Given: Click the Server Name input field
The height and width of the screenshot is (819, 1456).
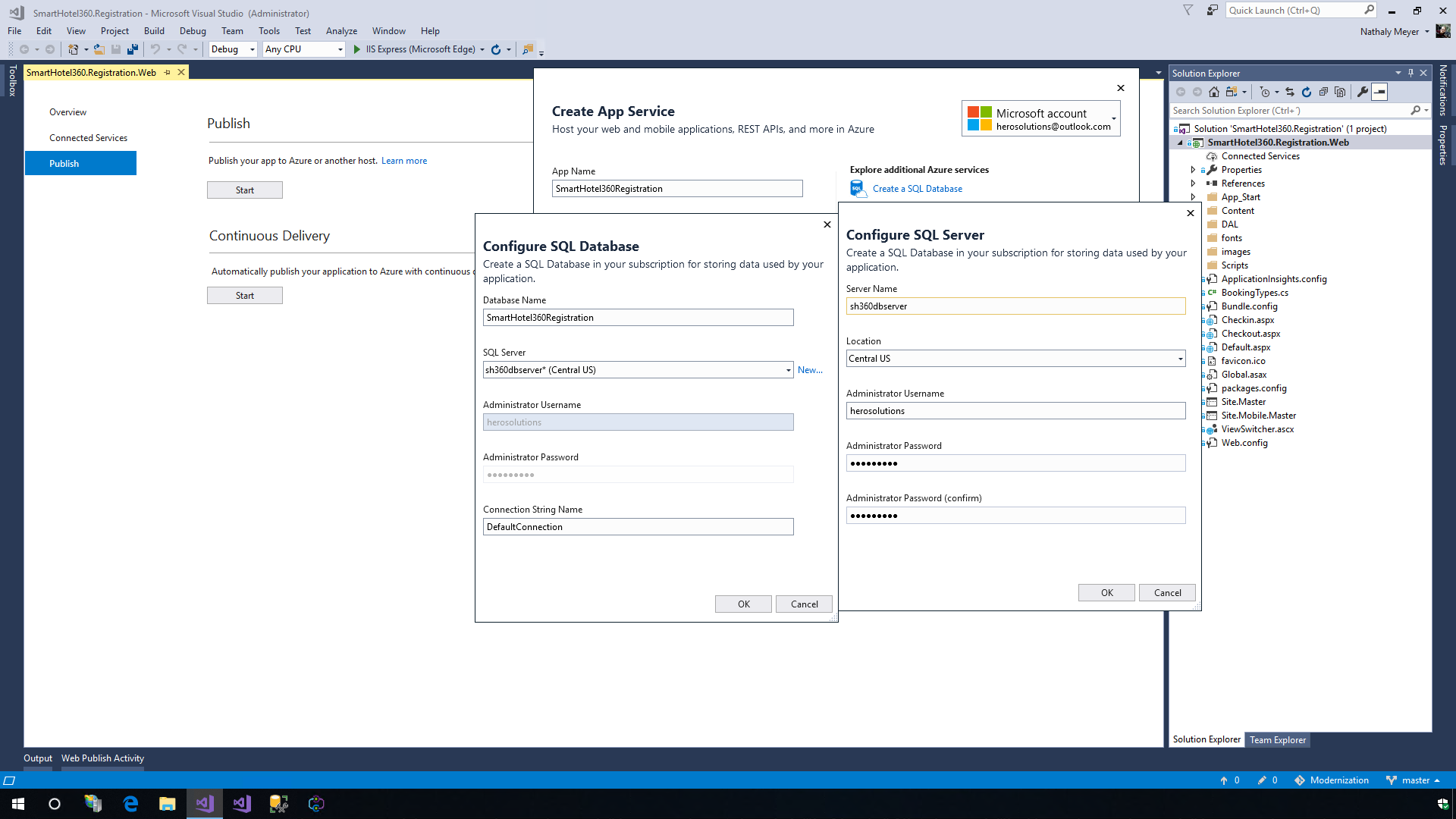Looking at the screenshot, I should coord(1015,306).
